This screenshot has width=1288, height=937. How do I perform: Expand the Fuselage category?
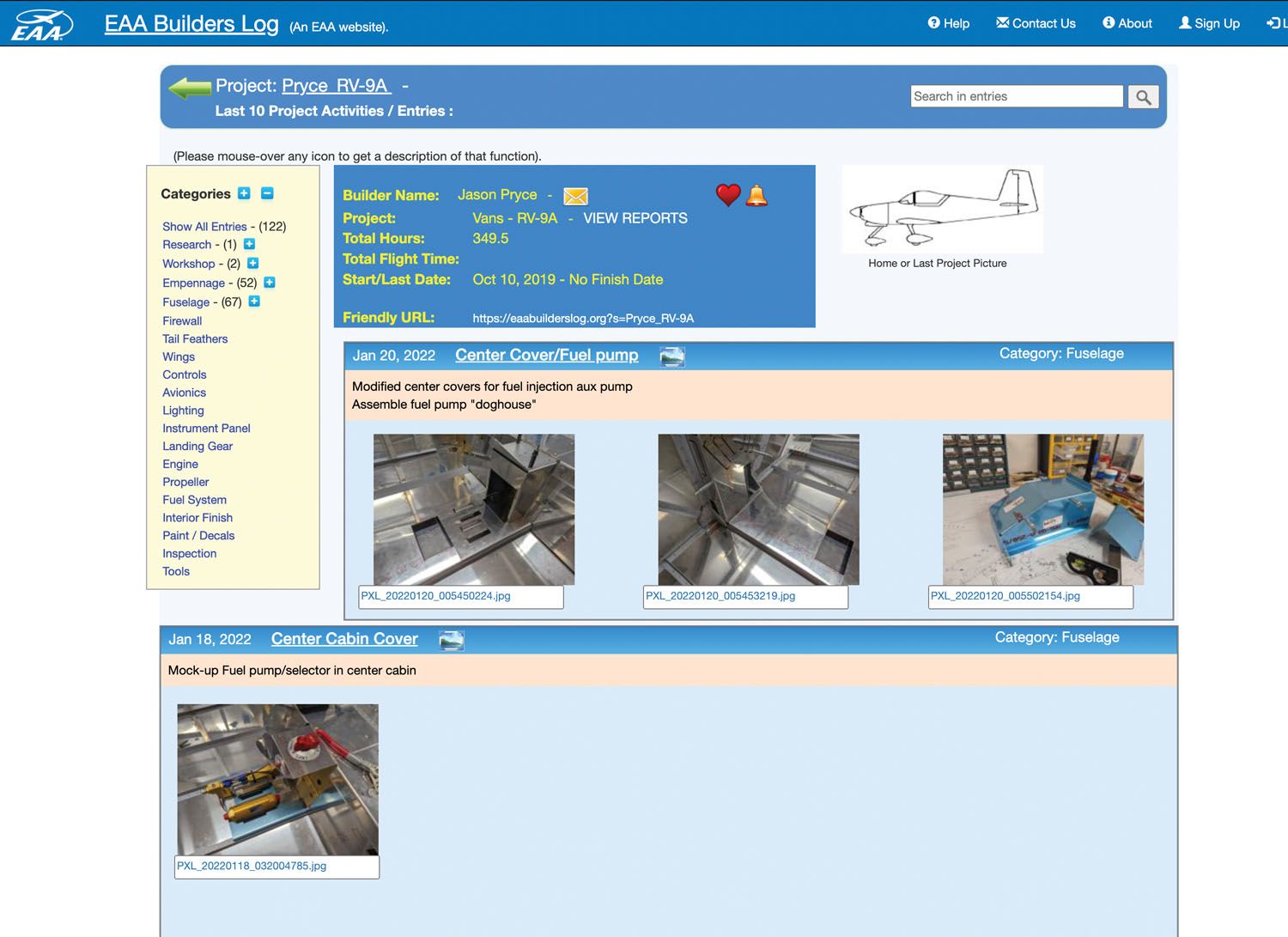pos(254,301)
